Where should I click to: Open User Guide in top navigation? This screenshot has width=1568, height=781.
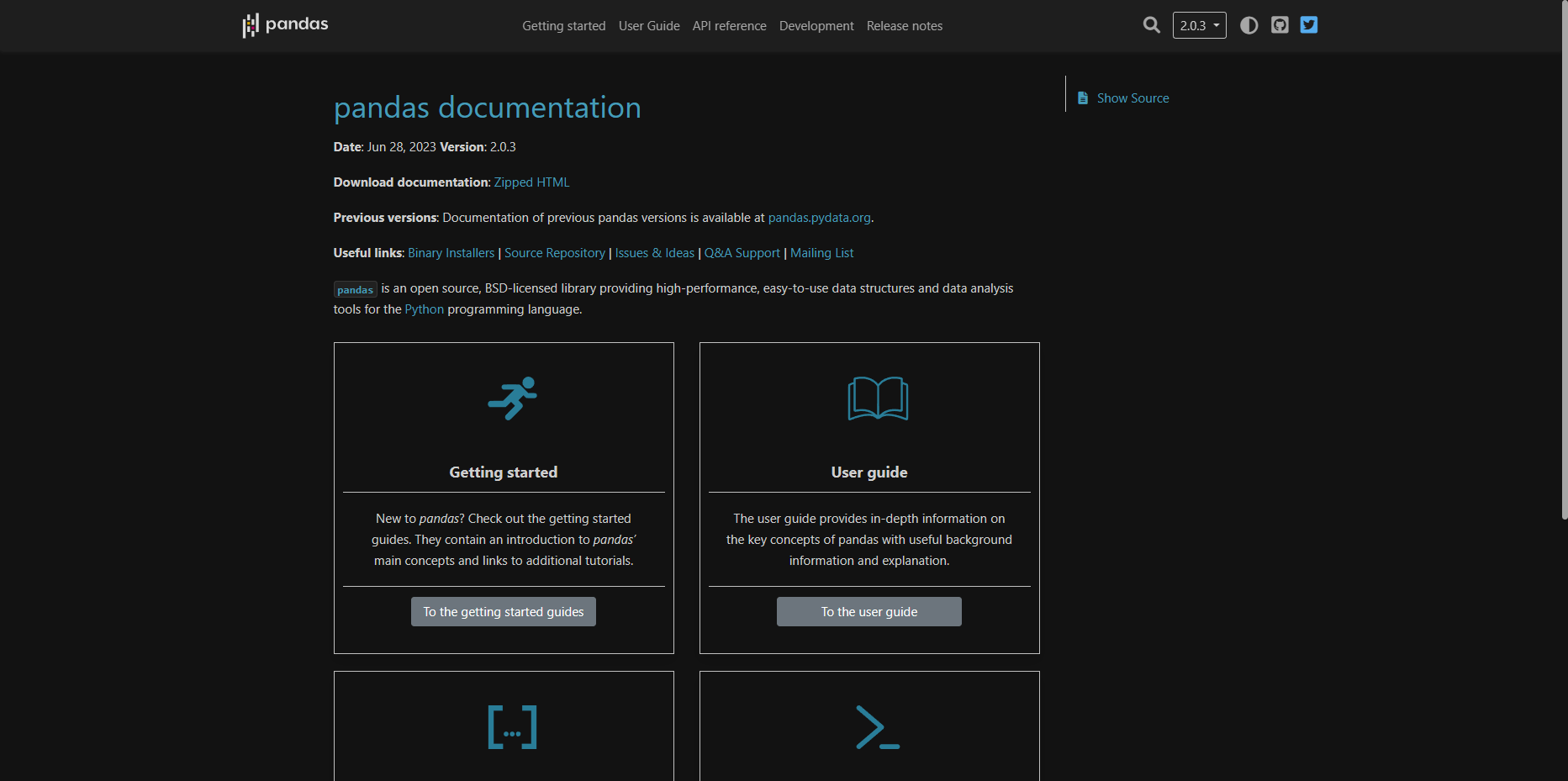(x=649, y=26)
